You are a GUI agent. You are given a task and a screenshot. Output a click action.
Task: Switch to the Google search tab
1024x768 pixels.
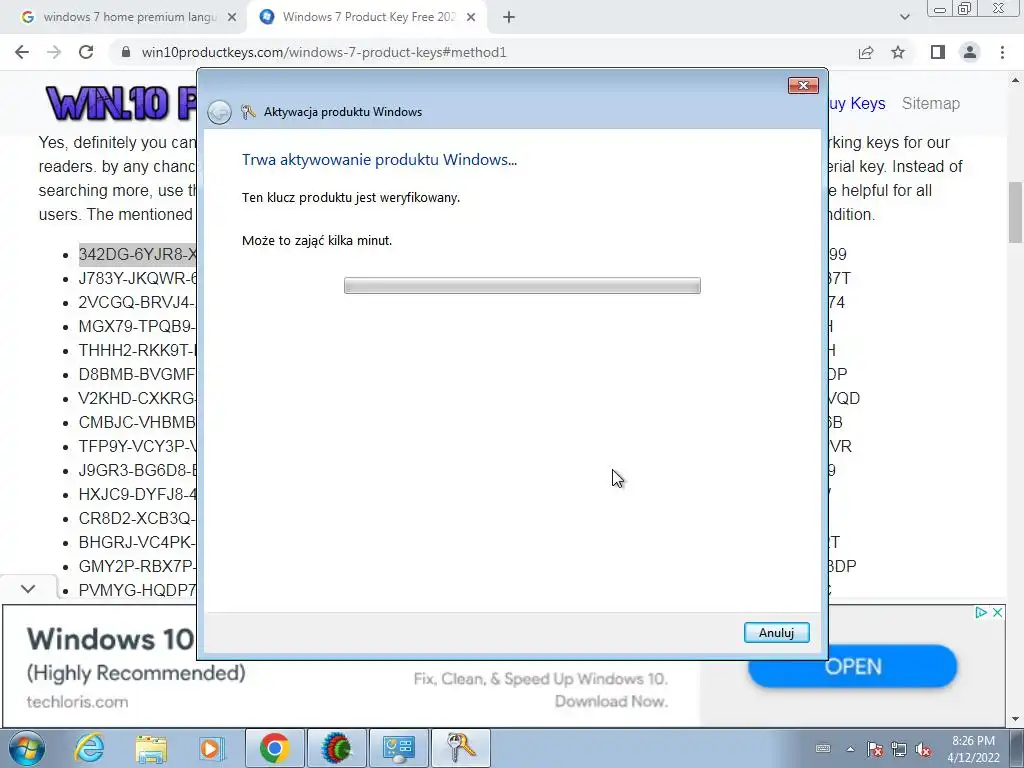(x=121, y=17)
